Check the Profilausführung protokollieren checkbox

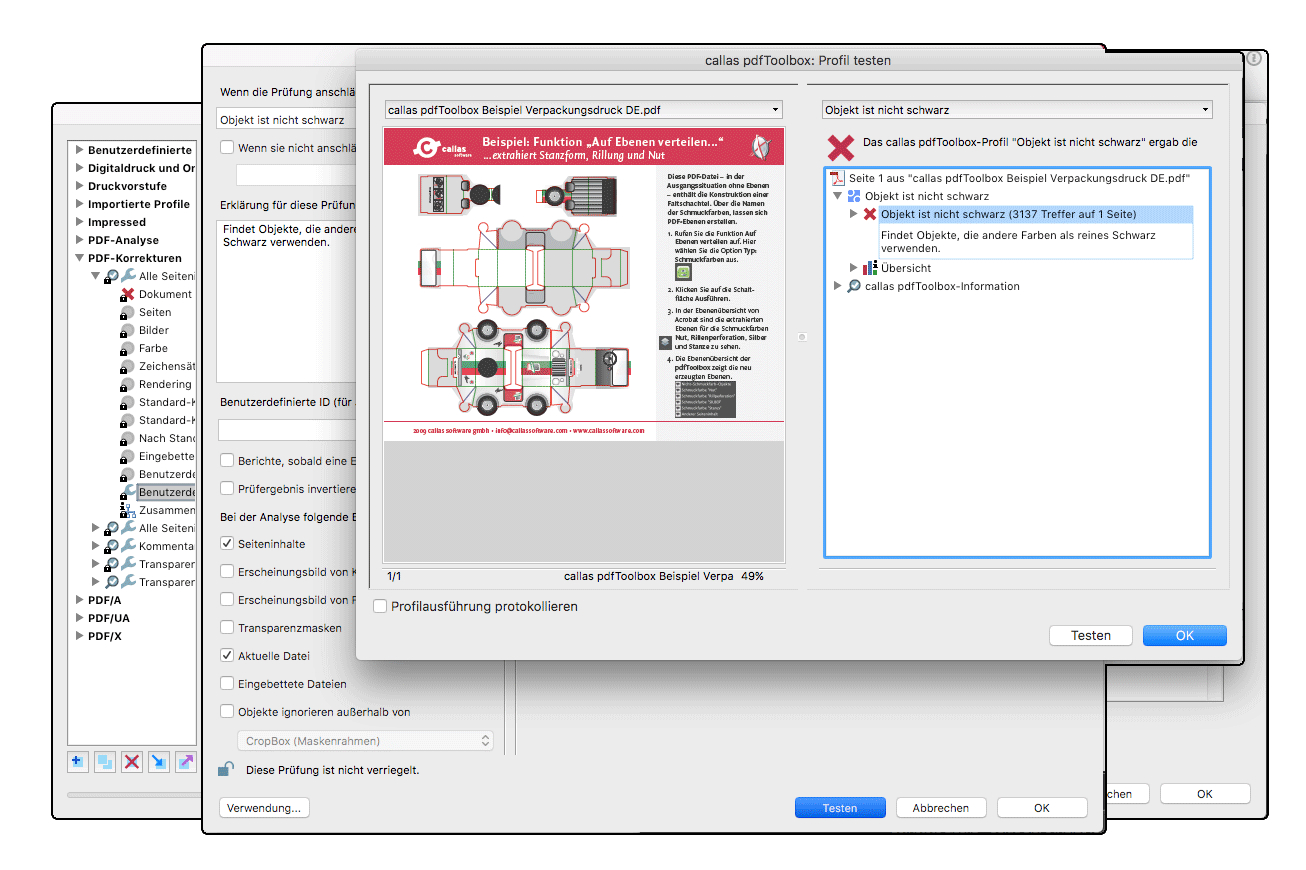click(x=380, y=606)
